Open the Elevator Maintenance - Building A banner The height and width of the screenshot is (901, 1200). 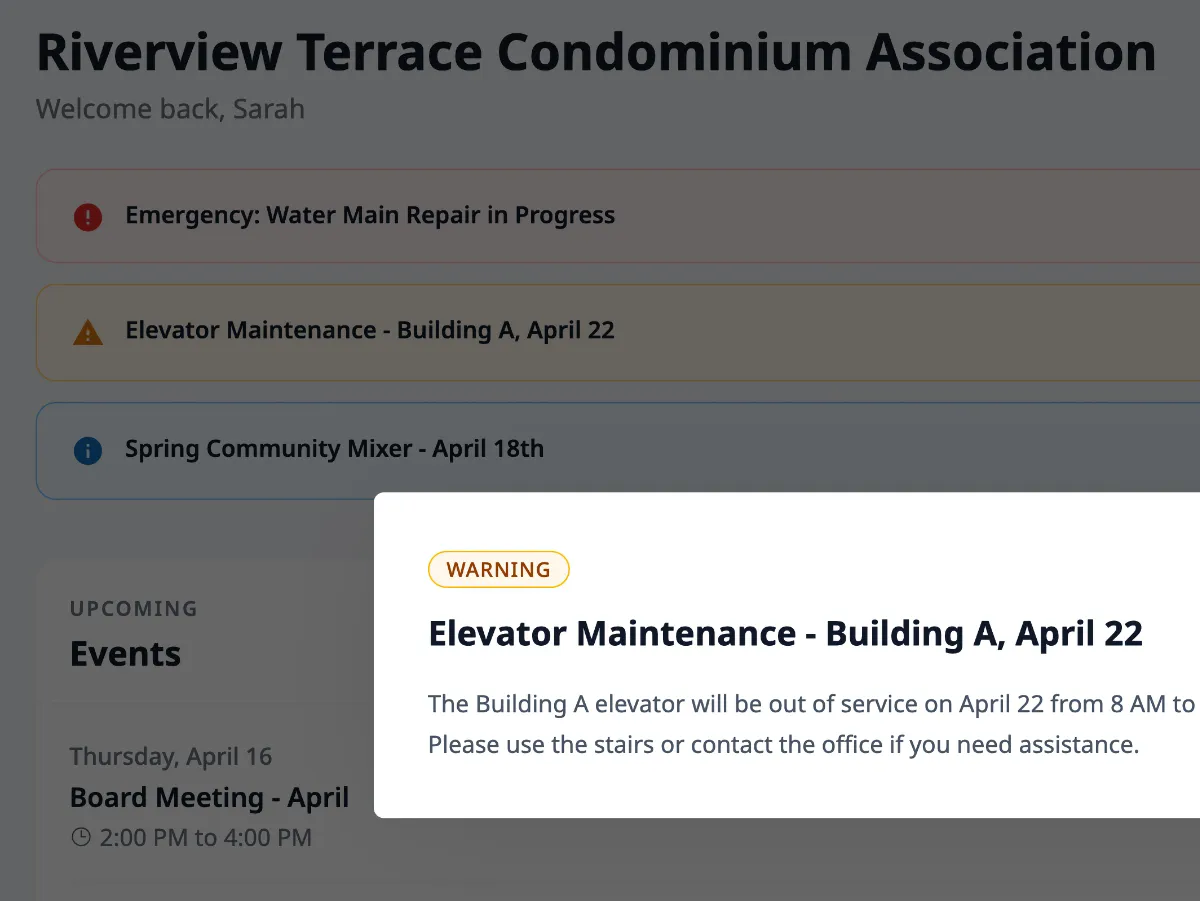tap(370, 330)
